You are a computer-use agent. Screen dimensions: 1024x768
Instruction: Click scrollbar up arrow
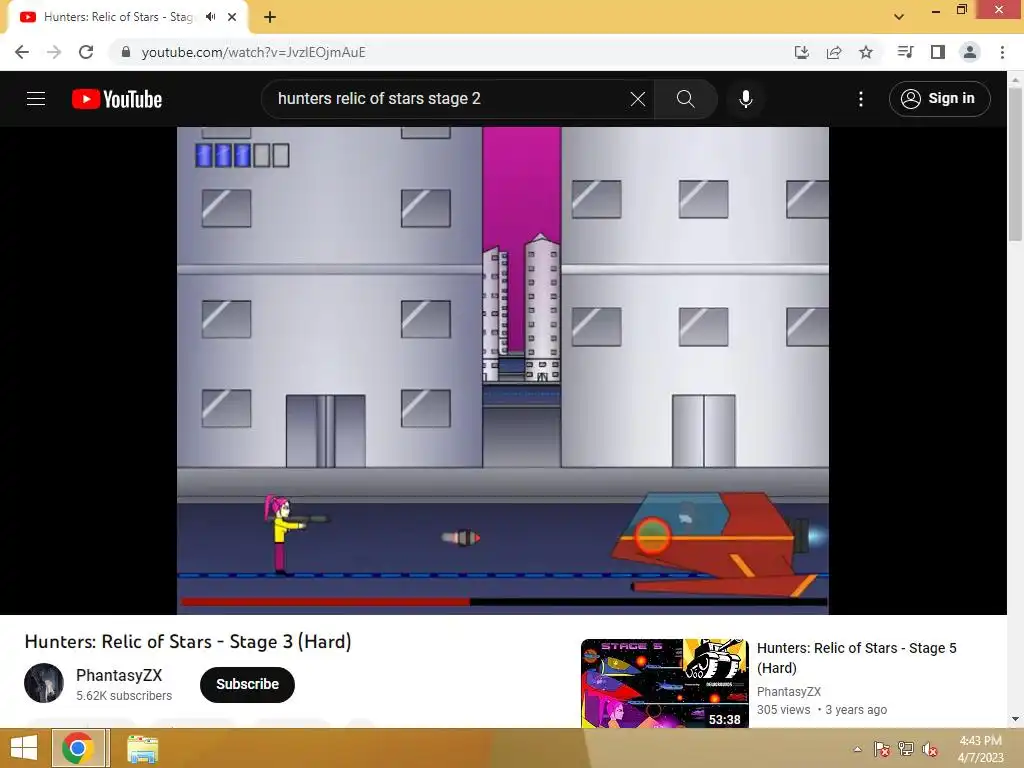click(1015, 78)
